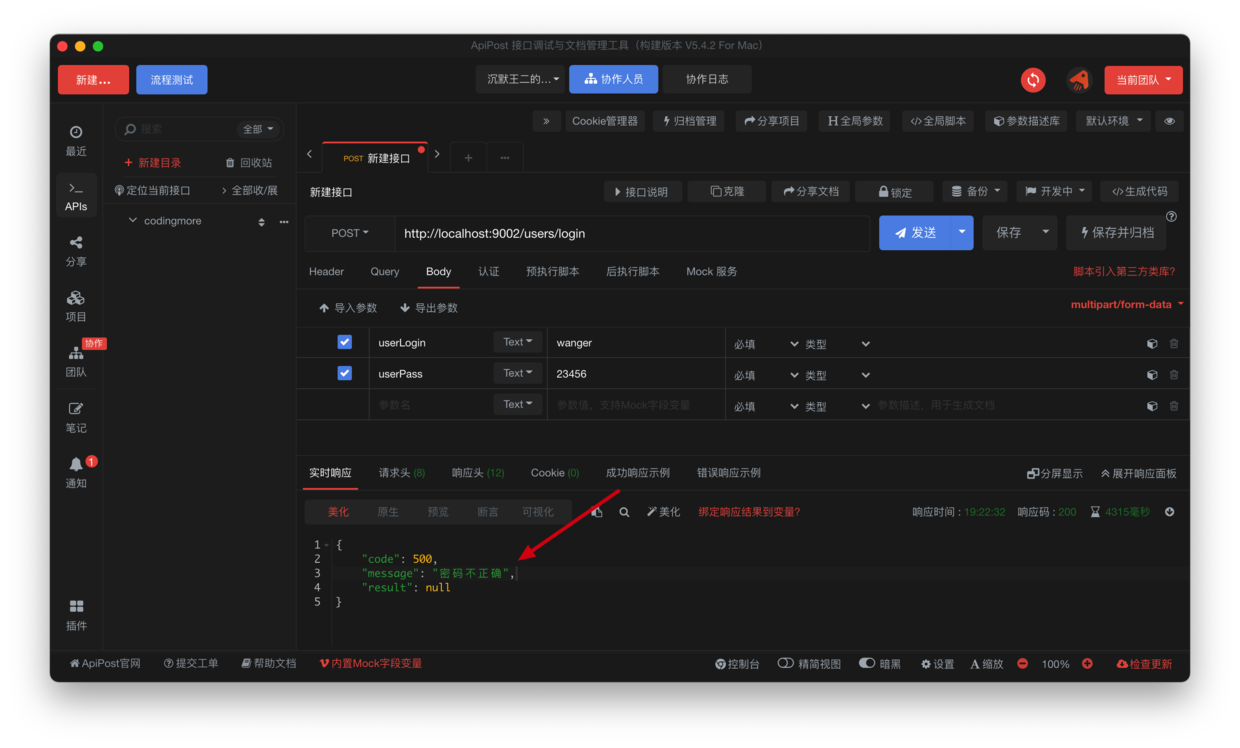Toggle the 暗黑 dark mode switch
The height and width of the screenshot is (748, 1240).
pyautogui.click(x=867, y=664)
